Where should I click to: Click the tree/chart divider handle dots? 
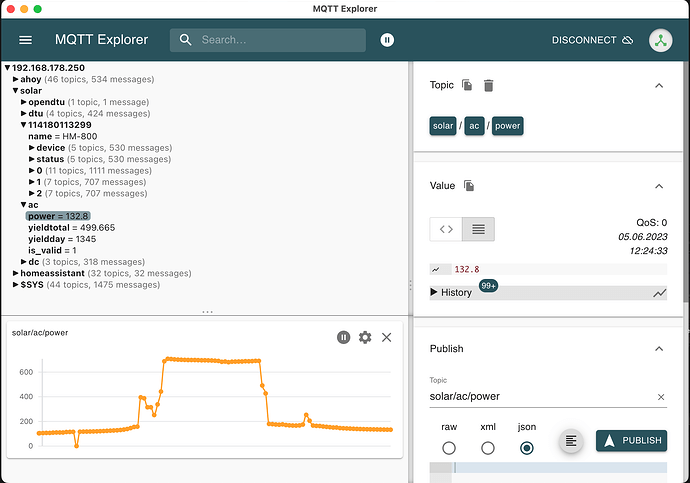(207, 312)
